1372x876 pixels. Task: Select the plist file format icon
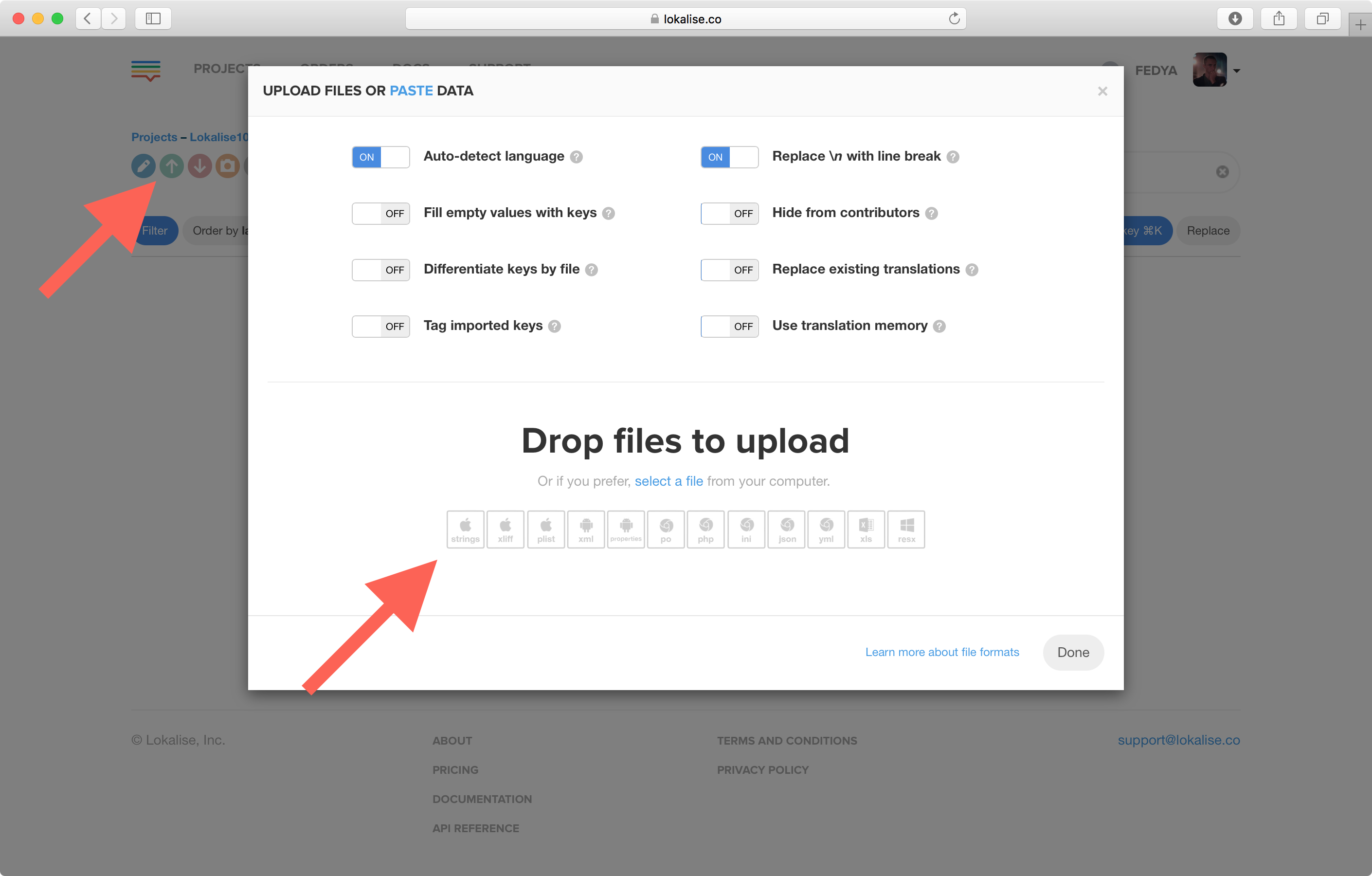coord(546,529)
